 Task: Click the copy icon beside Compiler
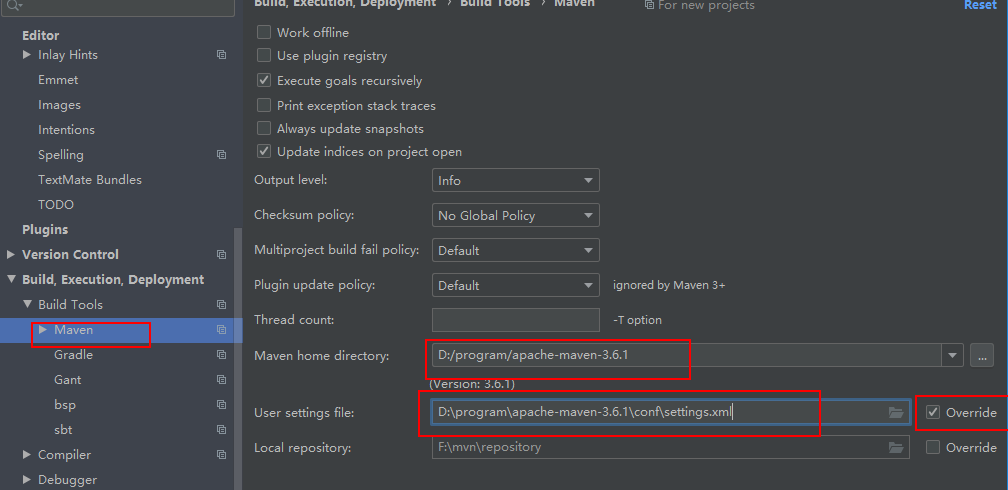(221, 455)
